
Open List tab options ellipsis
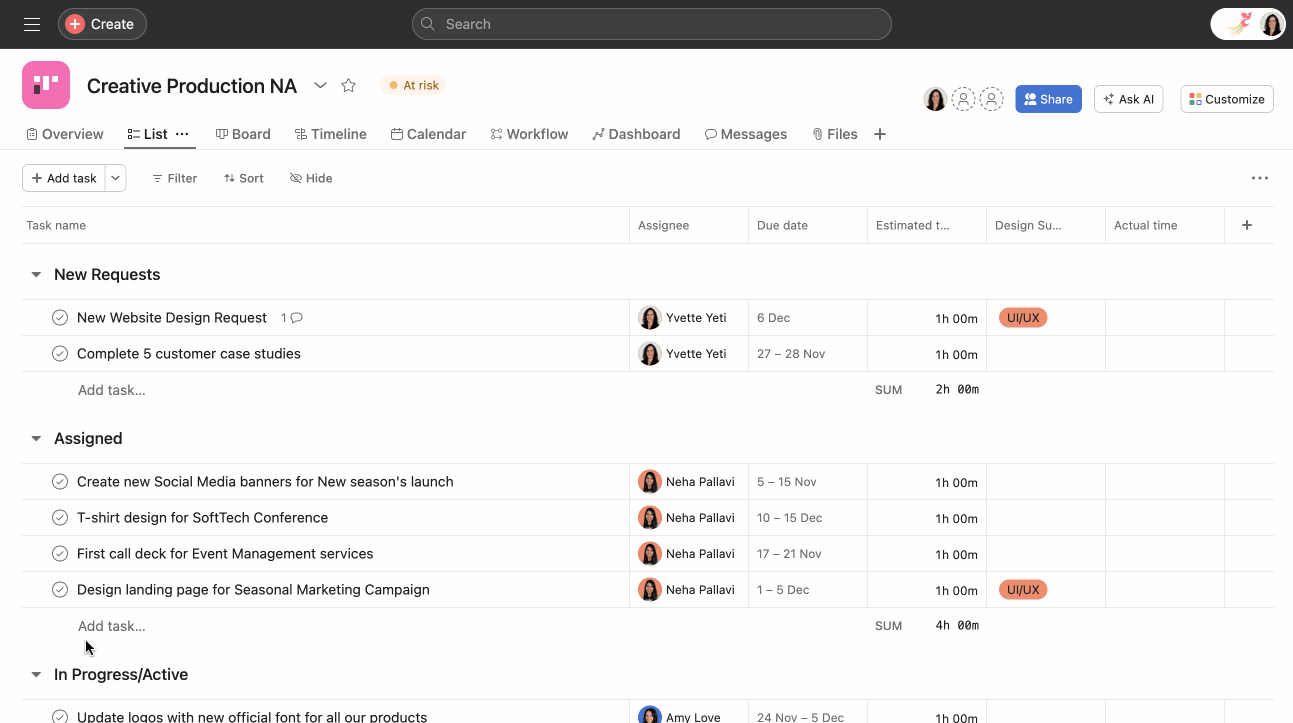point(182,134)
